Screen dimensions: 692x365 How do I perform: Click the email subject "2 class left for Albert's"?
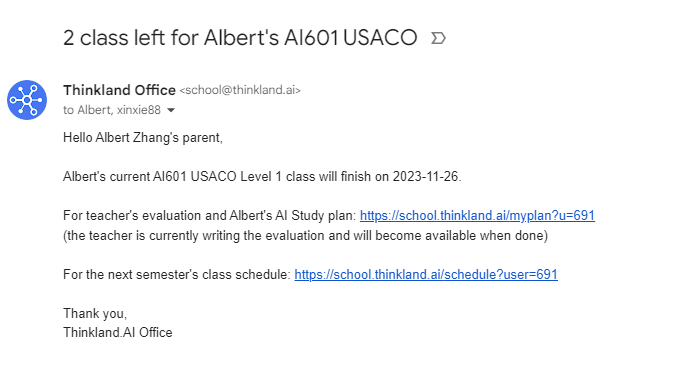click(x=171, y=38)
